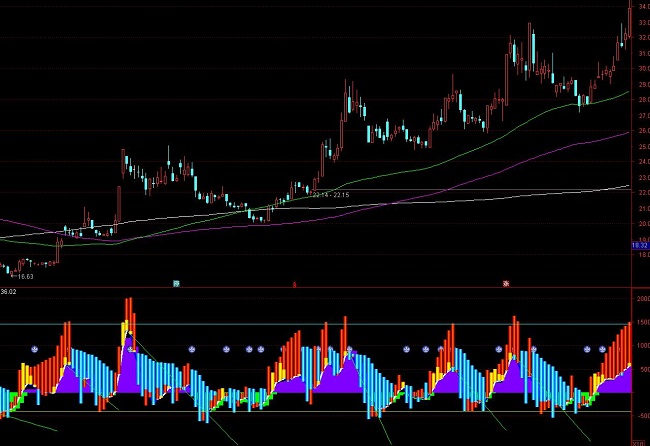Screen dimensions: 650x446
Task: Click the leftmost smiley signal marker in indicator panel
Action: [34, 349]
